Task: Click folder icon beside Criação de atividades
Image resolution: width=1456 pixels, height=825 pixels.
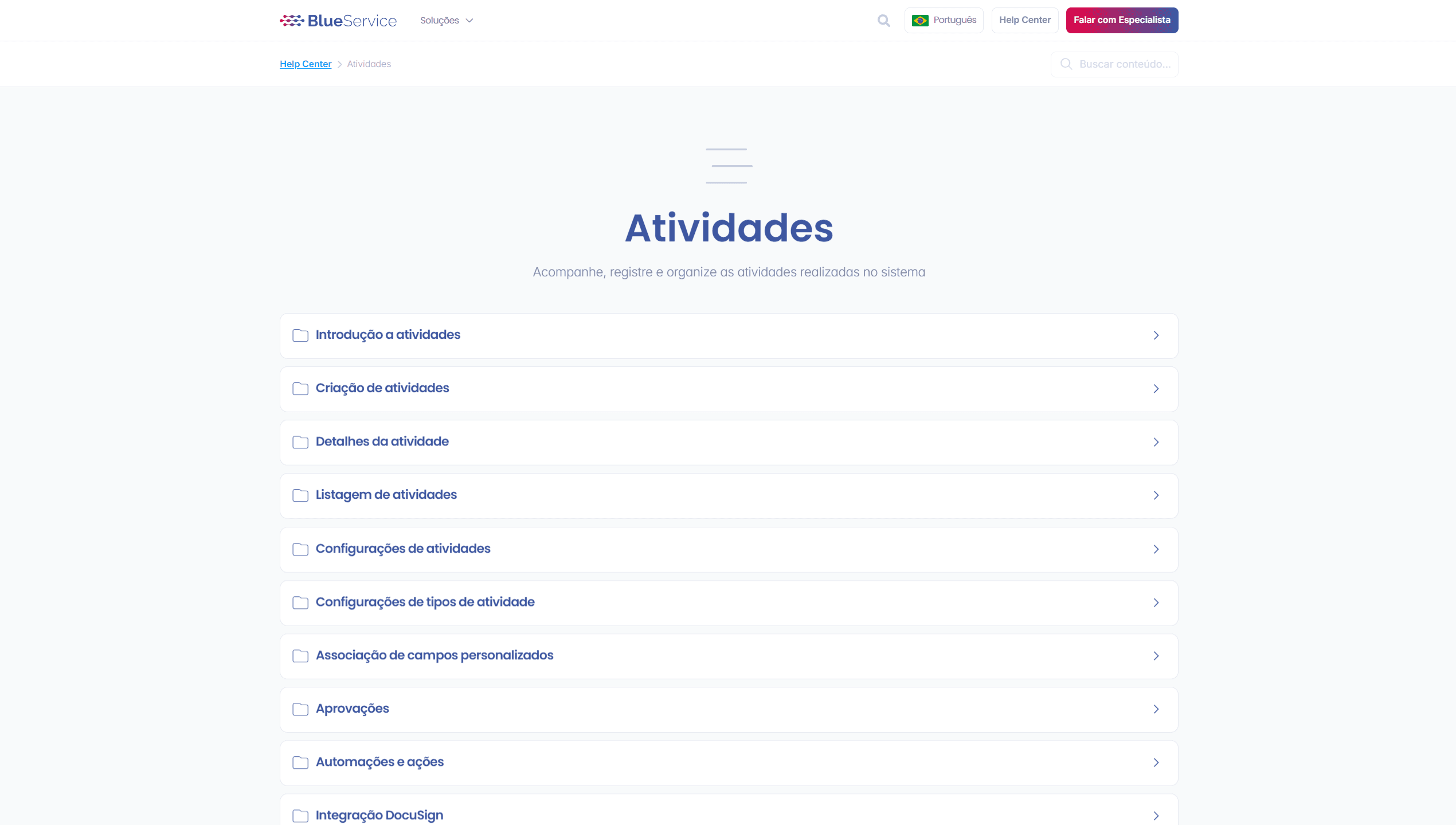Action: (300, 389)
